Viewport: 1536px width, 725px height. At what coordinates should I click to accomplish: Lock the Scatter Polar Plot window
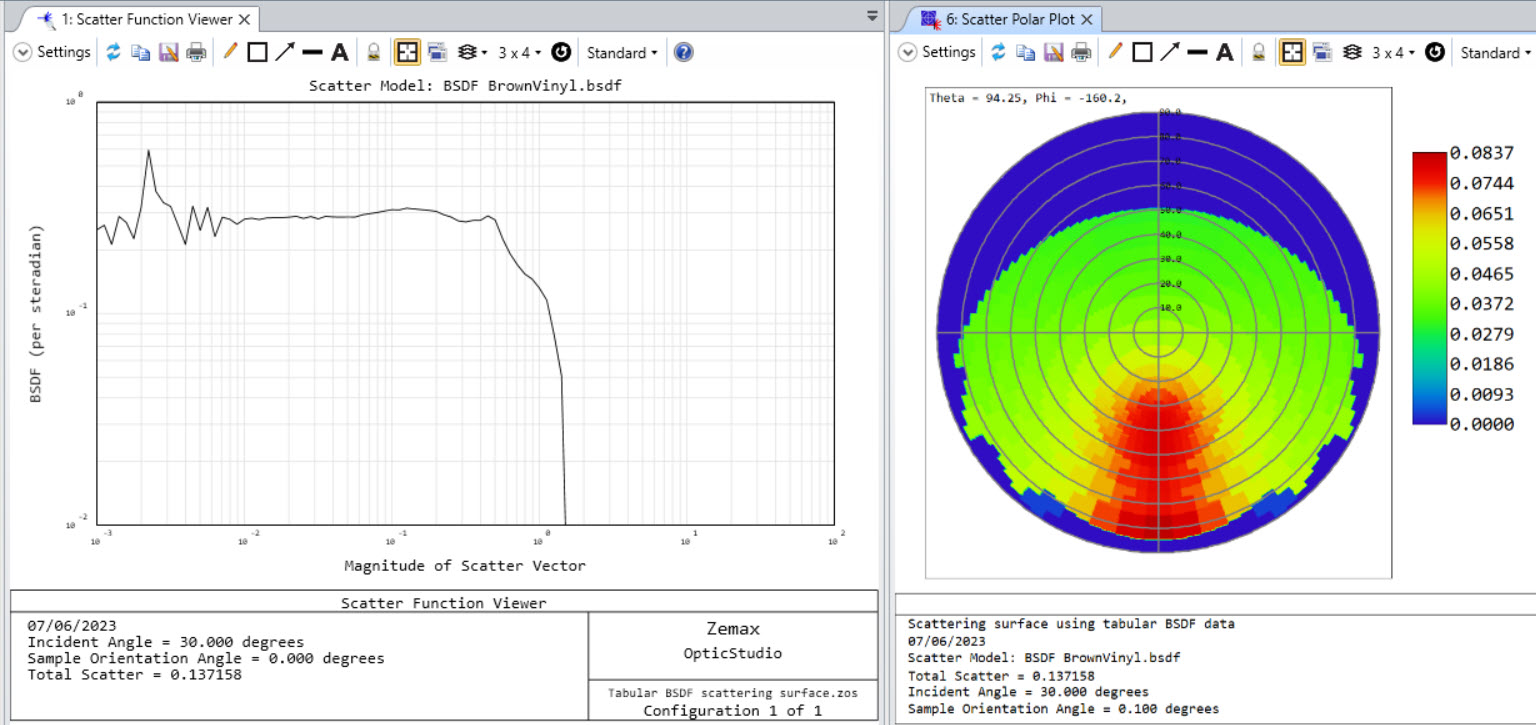(1259, 52)
